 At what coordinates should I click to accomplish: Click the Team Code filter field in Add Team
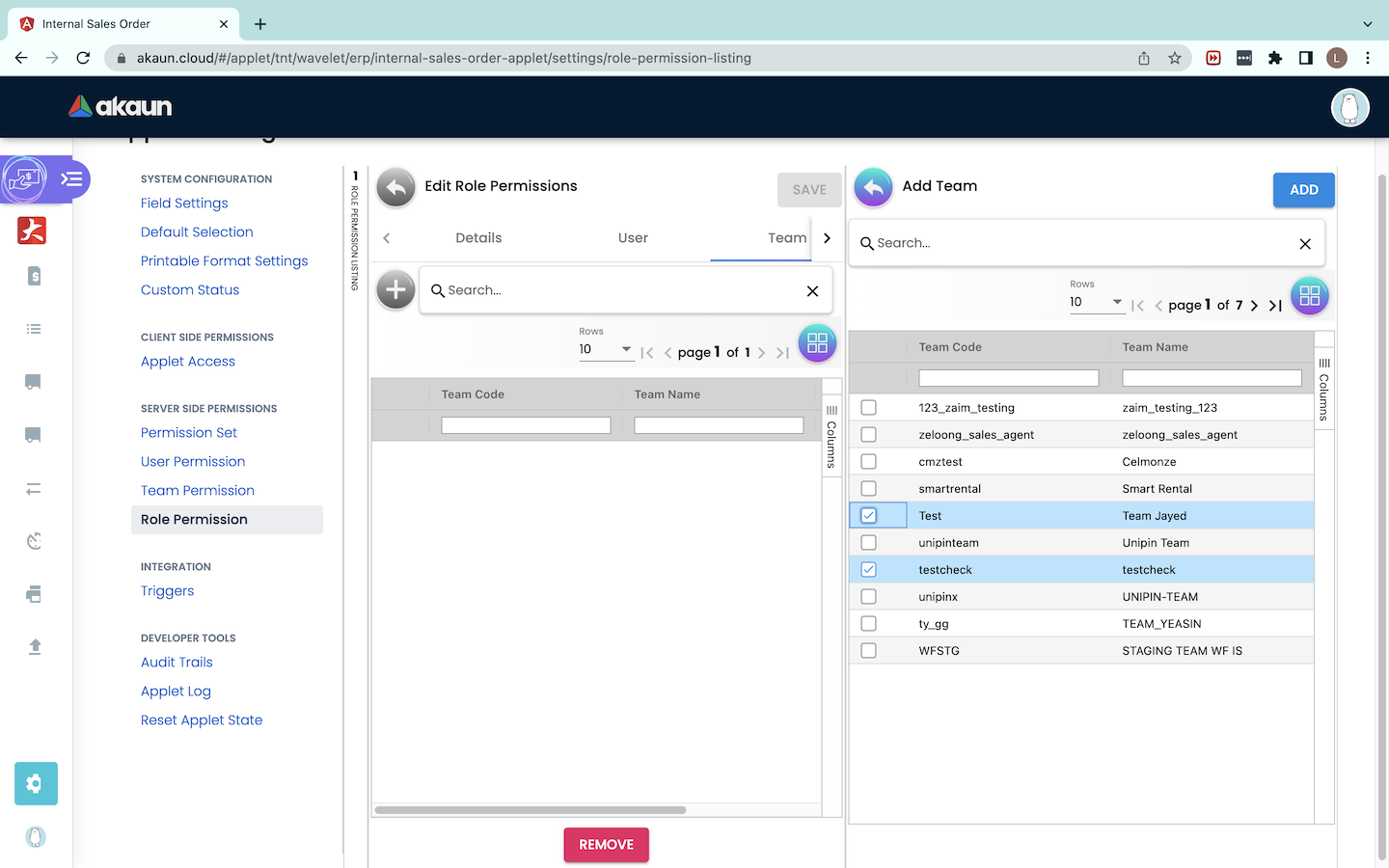point(1008,379)
